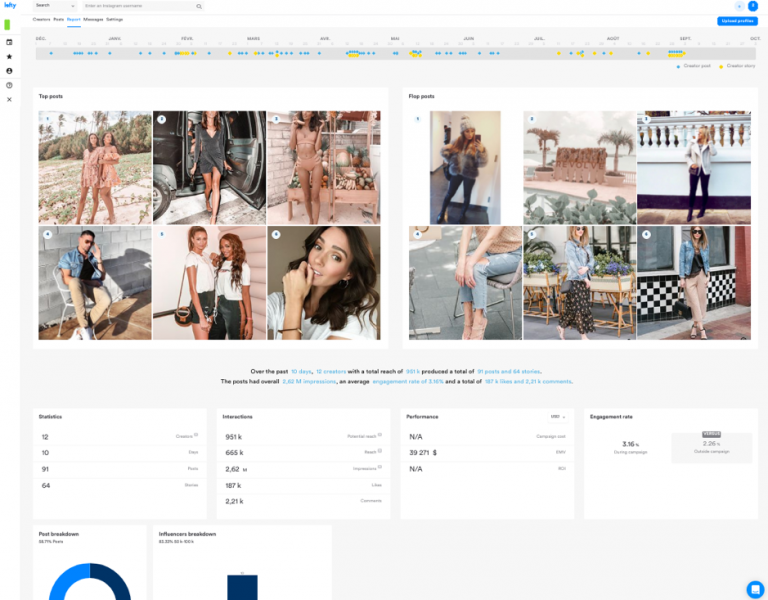Viewport: 768px width, 600px height.
Task: Click info icon next to Creators statistic
Action: pyautogui.click(x=196, y=434)
